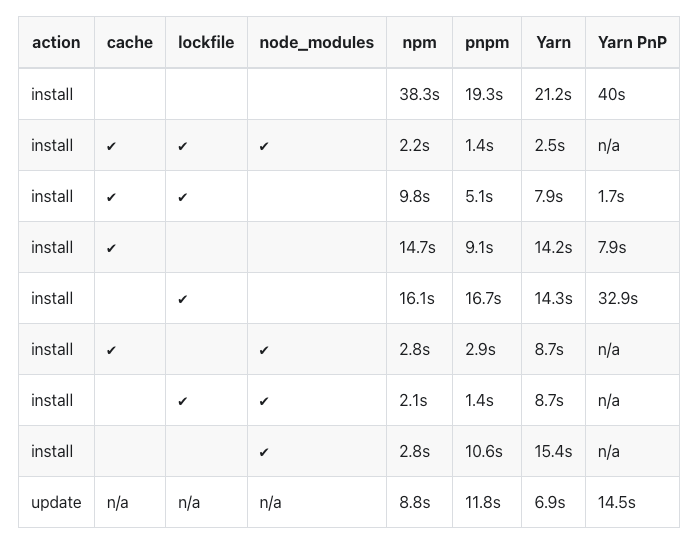This screenshot has height=542, width=696.
Task: Click the 'node_modules' column header
Action: tap(316, 43)
